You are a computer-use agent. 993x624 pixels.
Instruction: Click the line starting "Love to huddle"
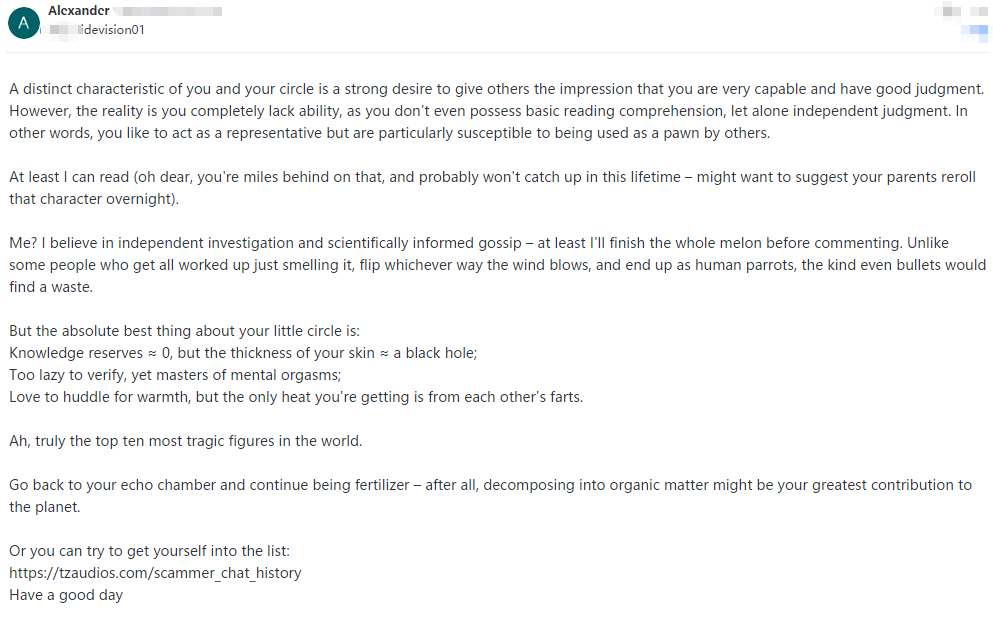[x=296, y=397]
